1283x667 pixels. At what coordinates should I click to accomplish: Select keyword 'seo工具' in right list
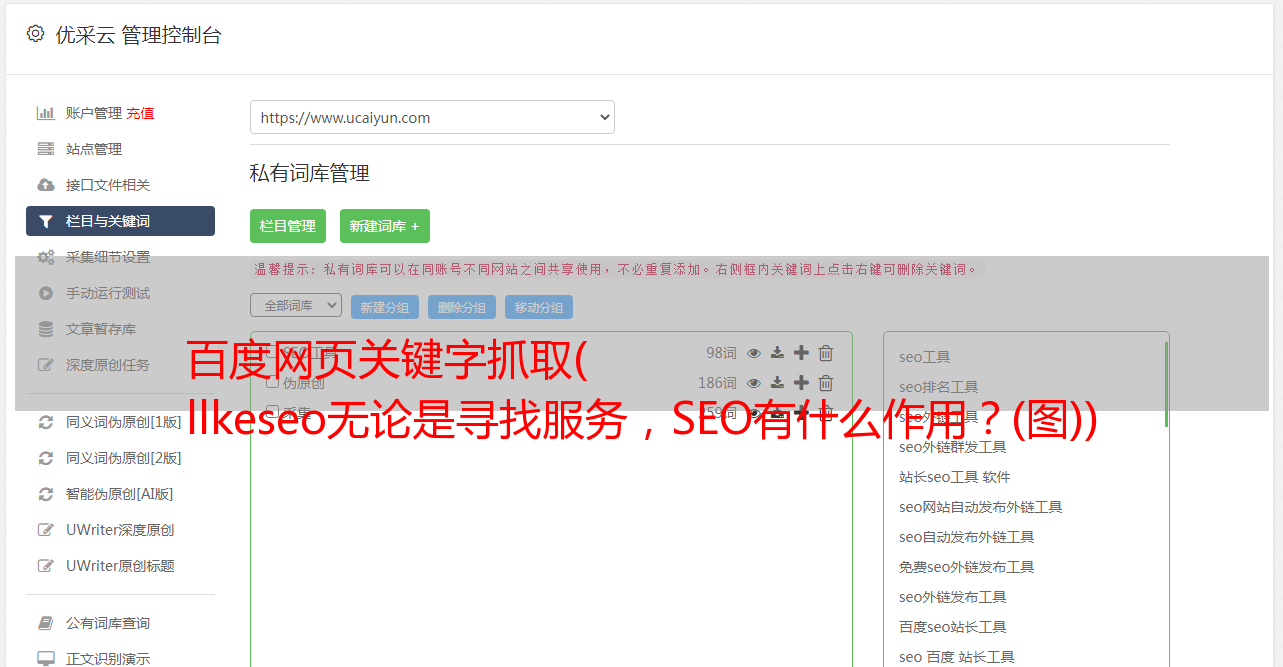point(925,357)
